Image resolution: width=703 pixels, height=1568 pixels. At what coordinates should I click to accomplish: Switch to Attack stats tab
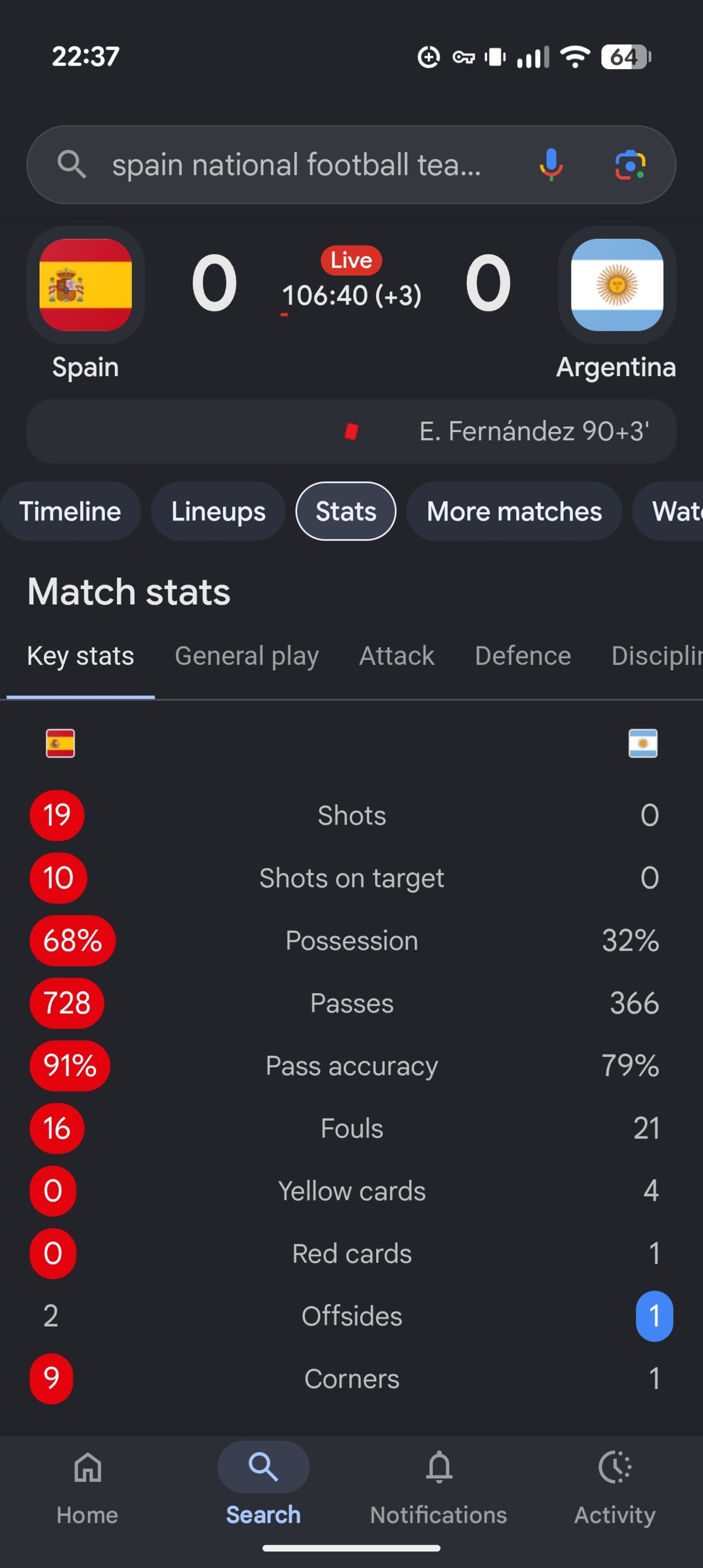click(397, 656)
